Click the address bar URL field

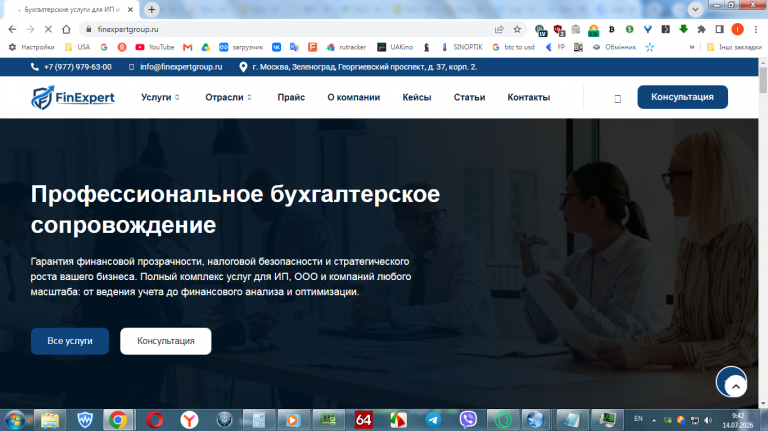tap(289, 29)
